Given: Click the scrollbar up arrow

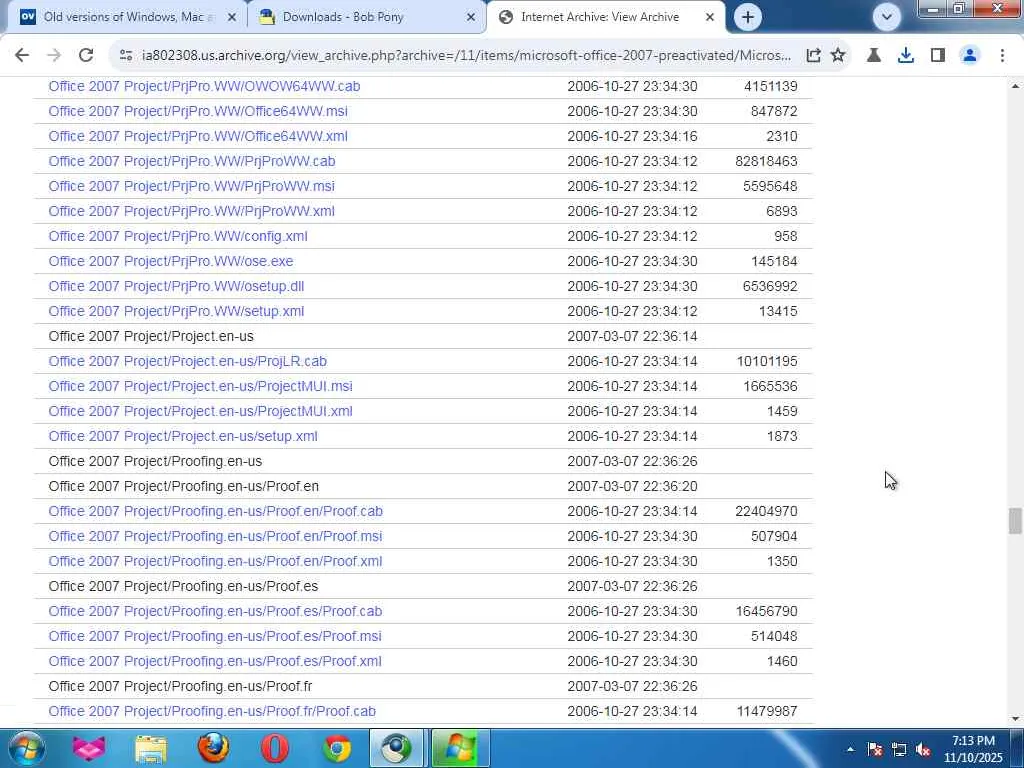Looking at the screenshot, I should click(x=1014, y=86).
